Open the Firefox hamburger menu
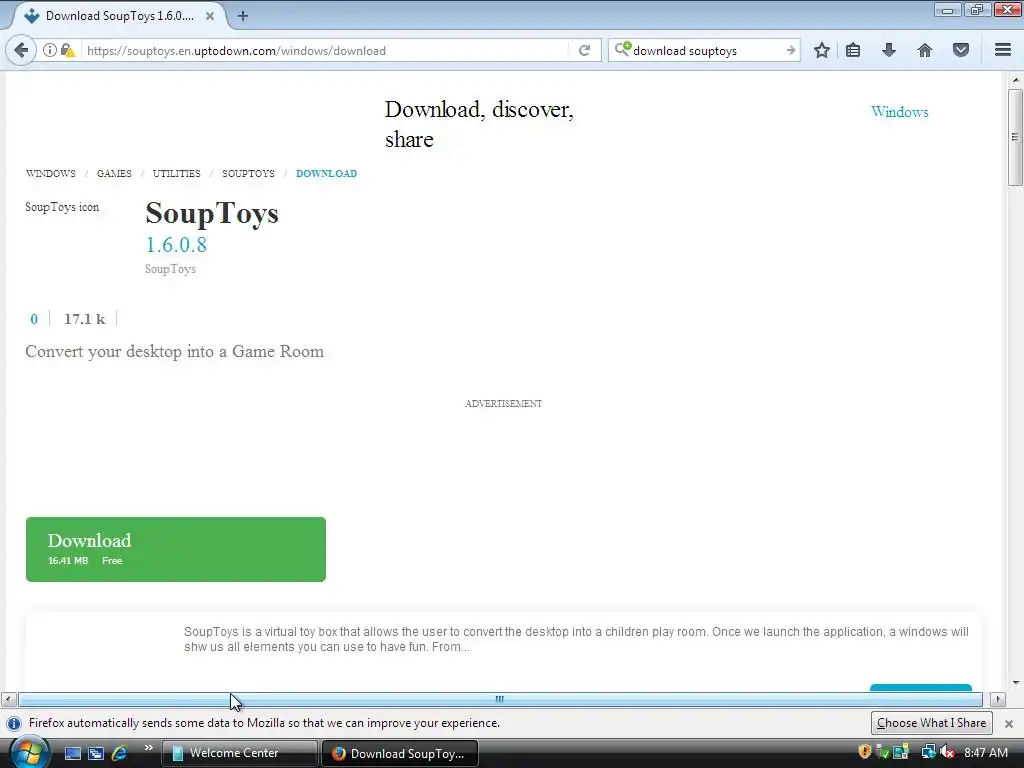The height and width of the screenshot is (768, 1024). [1003, 50]
